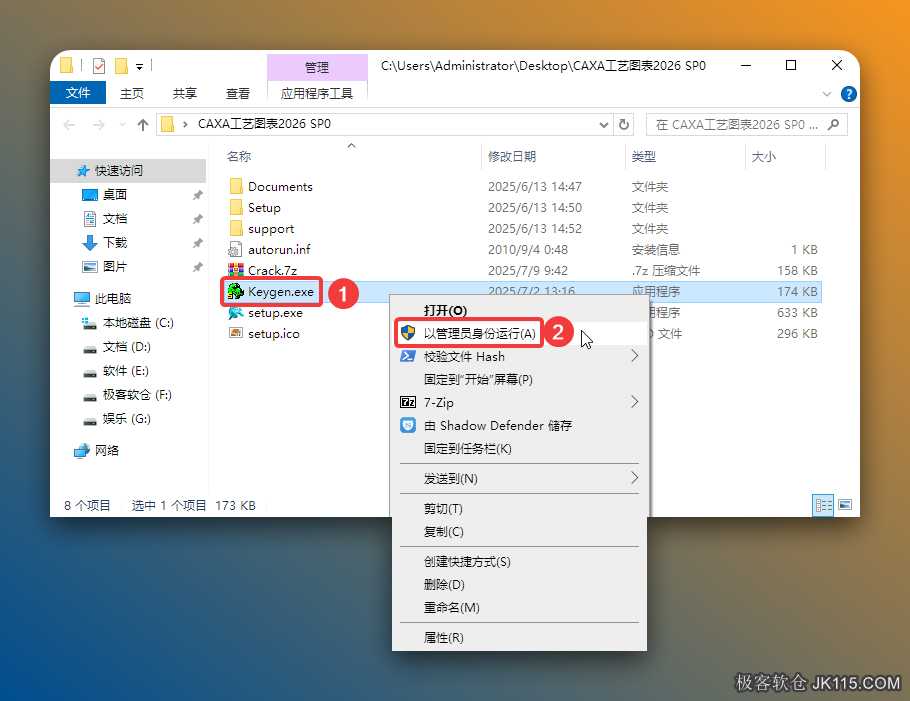The image size is (910, 701).
Task: Sort by 名称 column header
Action: click(x=239, y=156)
